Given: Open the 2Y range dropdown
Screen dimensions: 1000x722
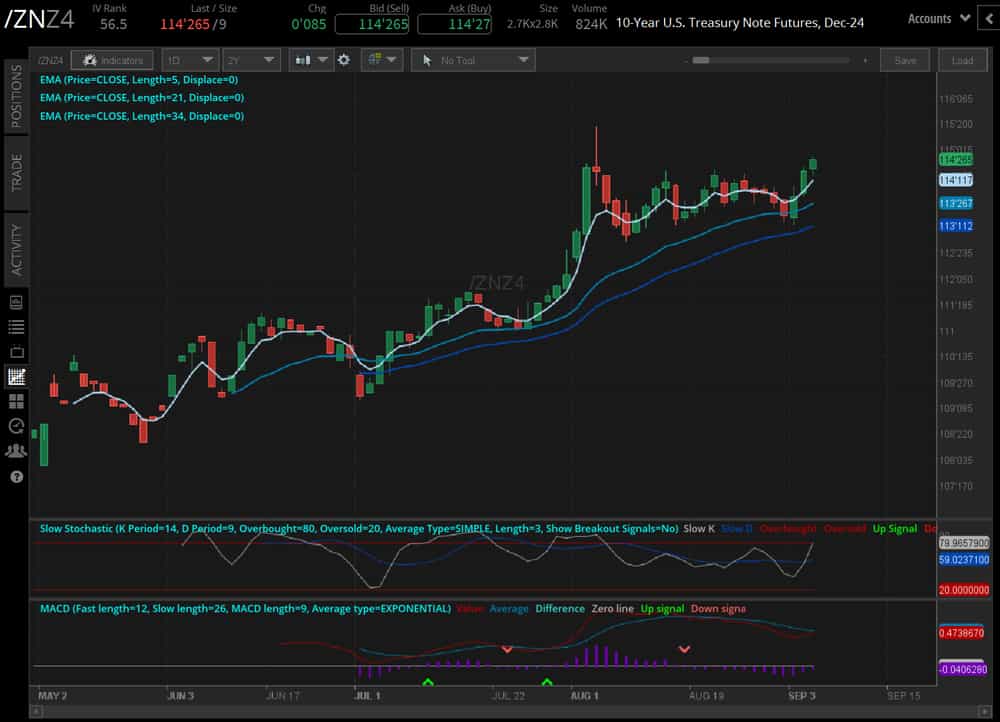Looking at the screenshot, I should pos(250,60).
